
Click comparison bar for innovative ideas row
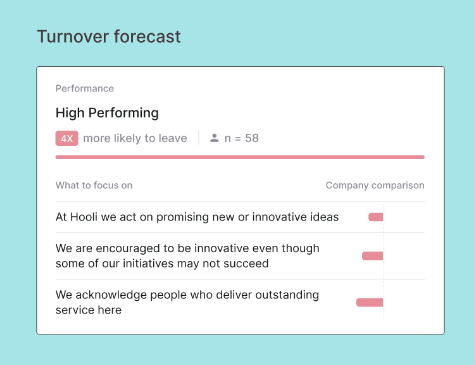click(x=376, y=217)
